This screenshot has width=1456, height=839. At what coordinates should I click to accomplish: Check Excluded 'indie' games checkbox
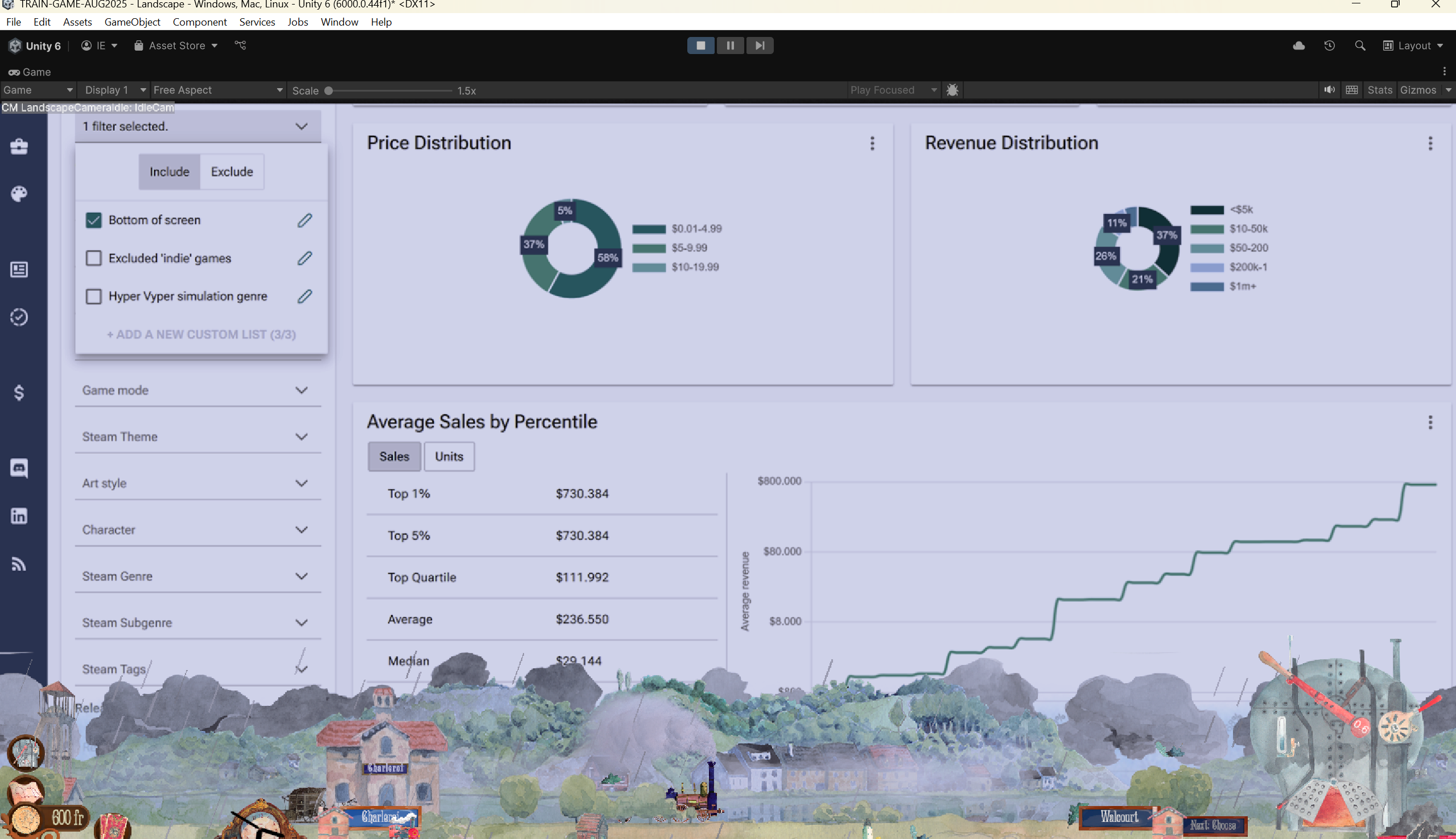(x=93, y=258)
